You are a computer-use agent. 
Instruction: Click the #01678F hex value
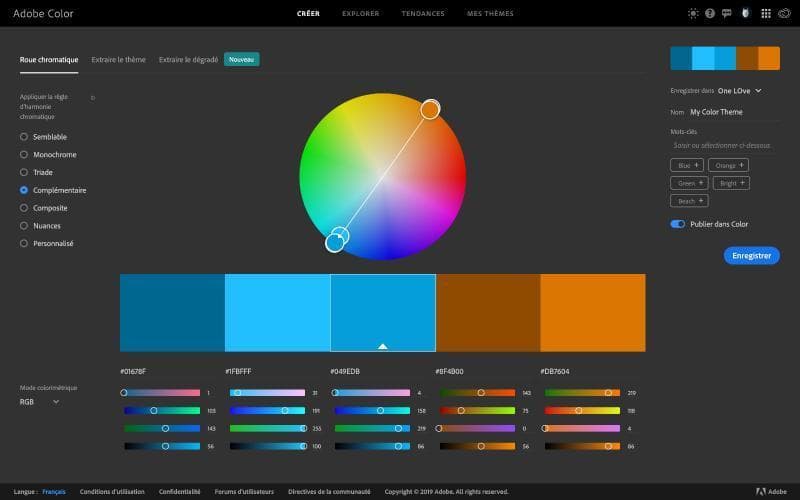coord(133,371)
